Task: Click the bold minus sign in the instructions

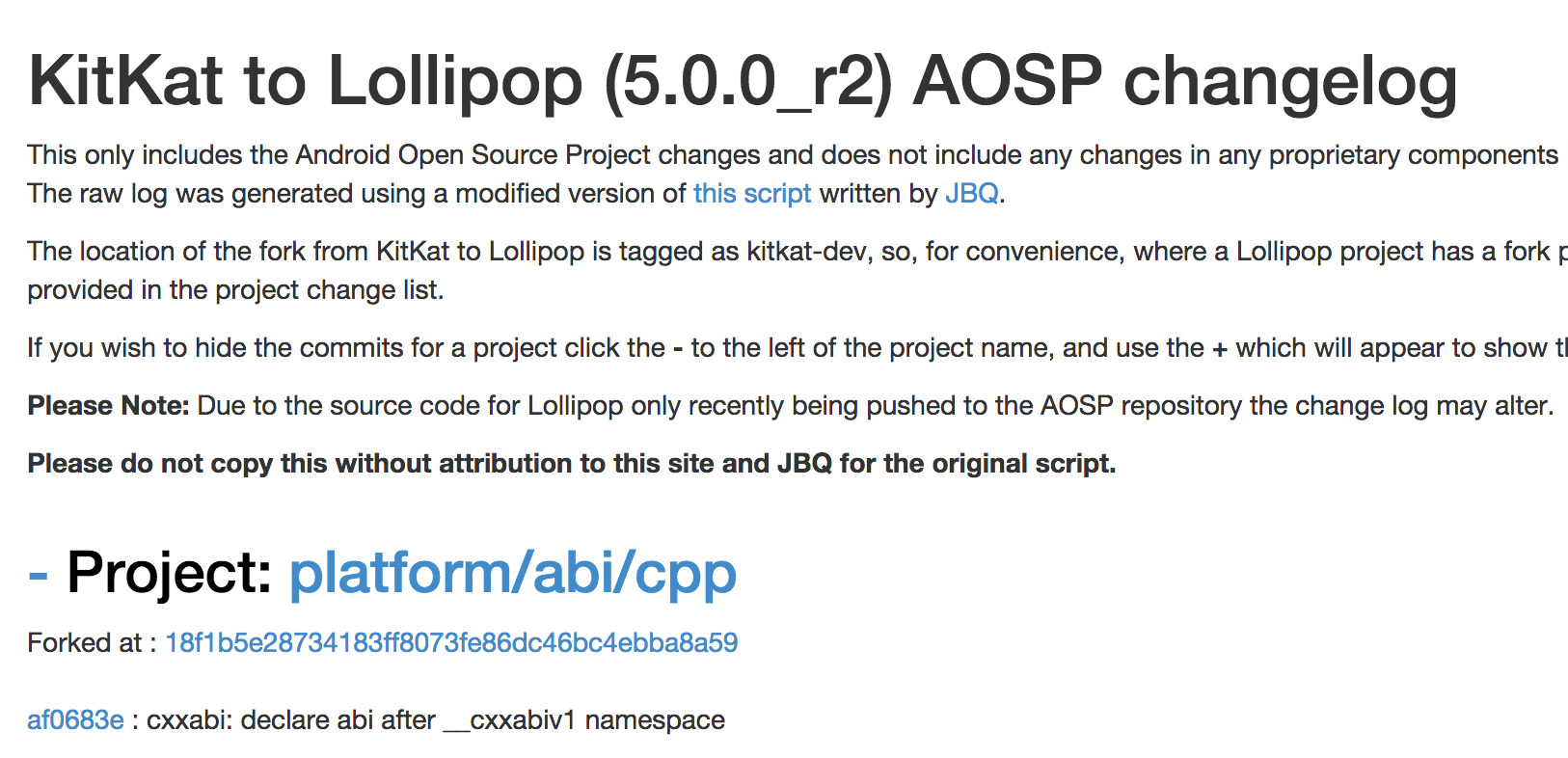Action: click(678, 349)
